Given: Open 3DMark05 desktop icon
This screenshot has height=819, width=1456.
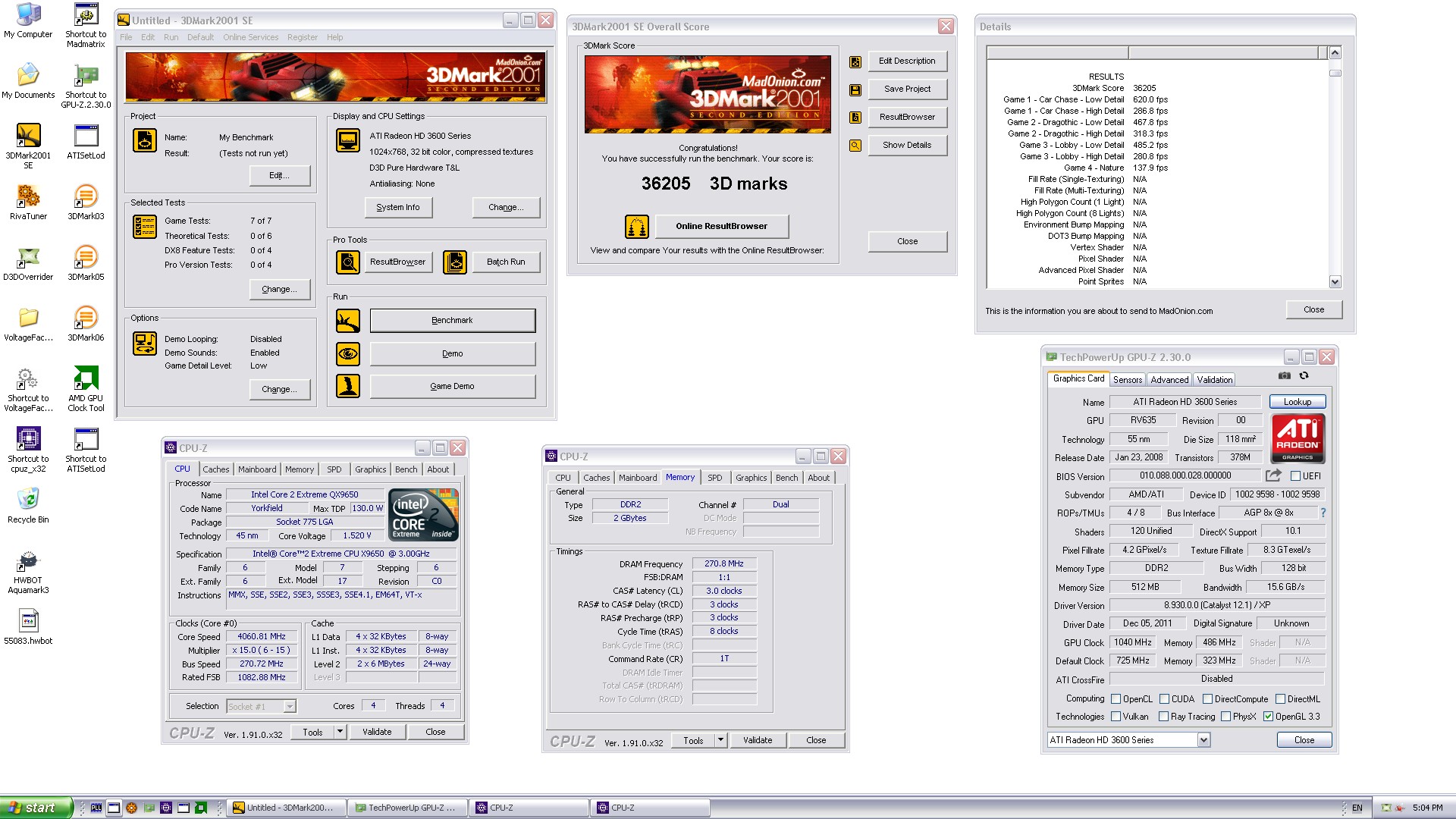Looking at the screenshot, I should point(86,263).
